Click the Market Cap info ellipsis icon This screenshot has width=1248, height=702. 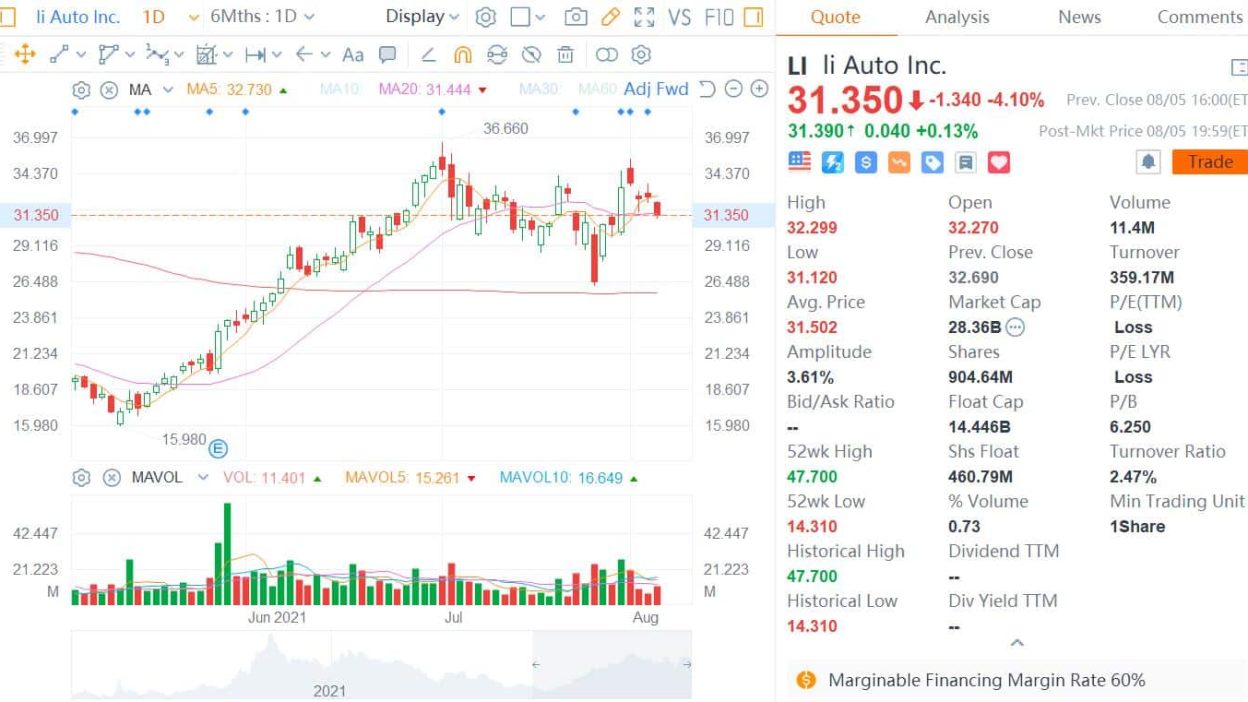click(1015, 327)
